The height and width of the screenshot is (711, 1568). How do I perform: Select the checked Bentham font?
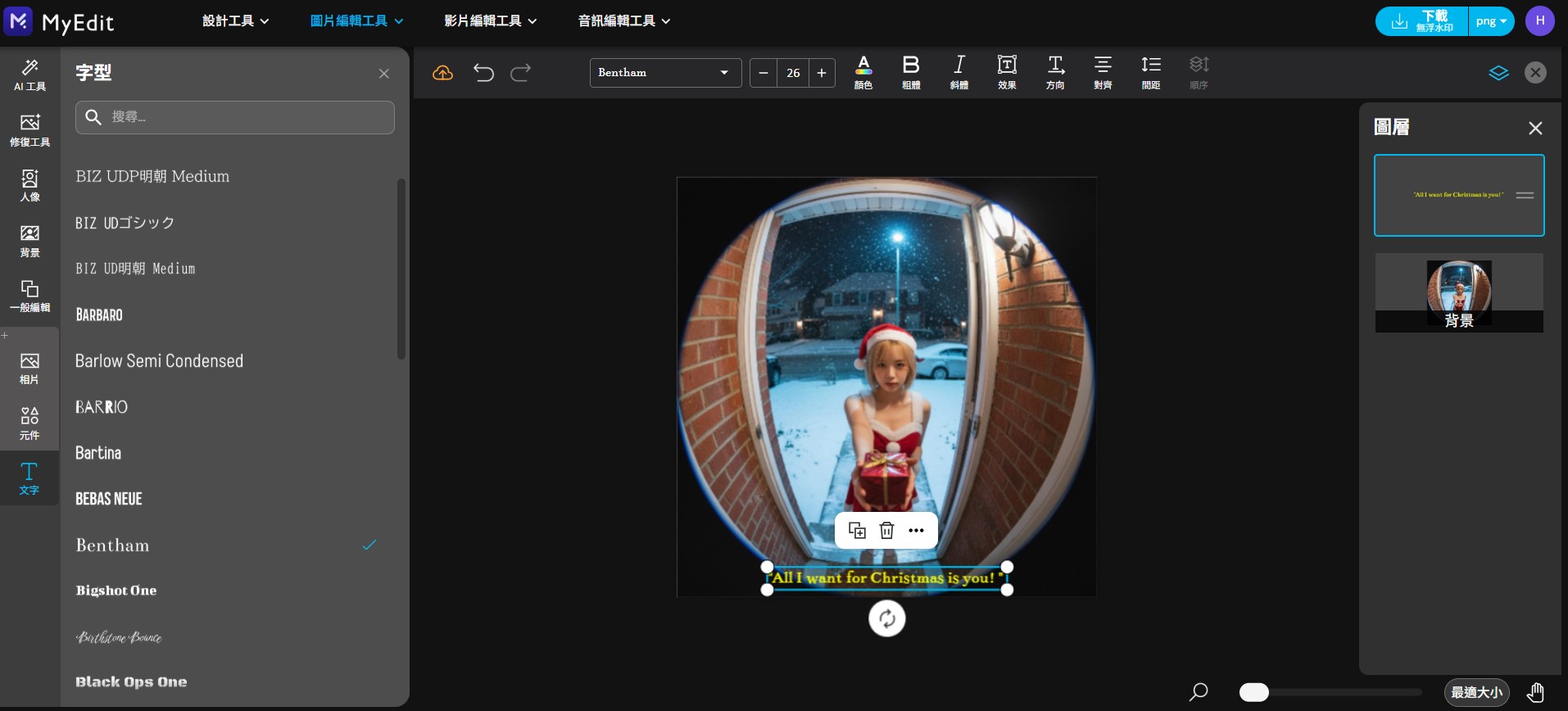pyautogui.click(x=228, y=546)
